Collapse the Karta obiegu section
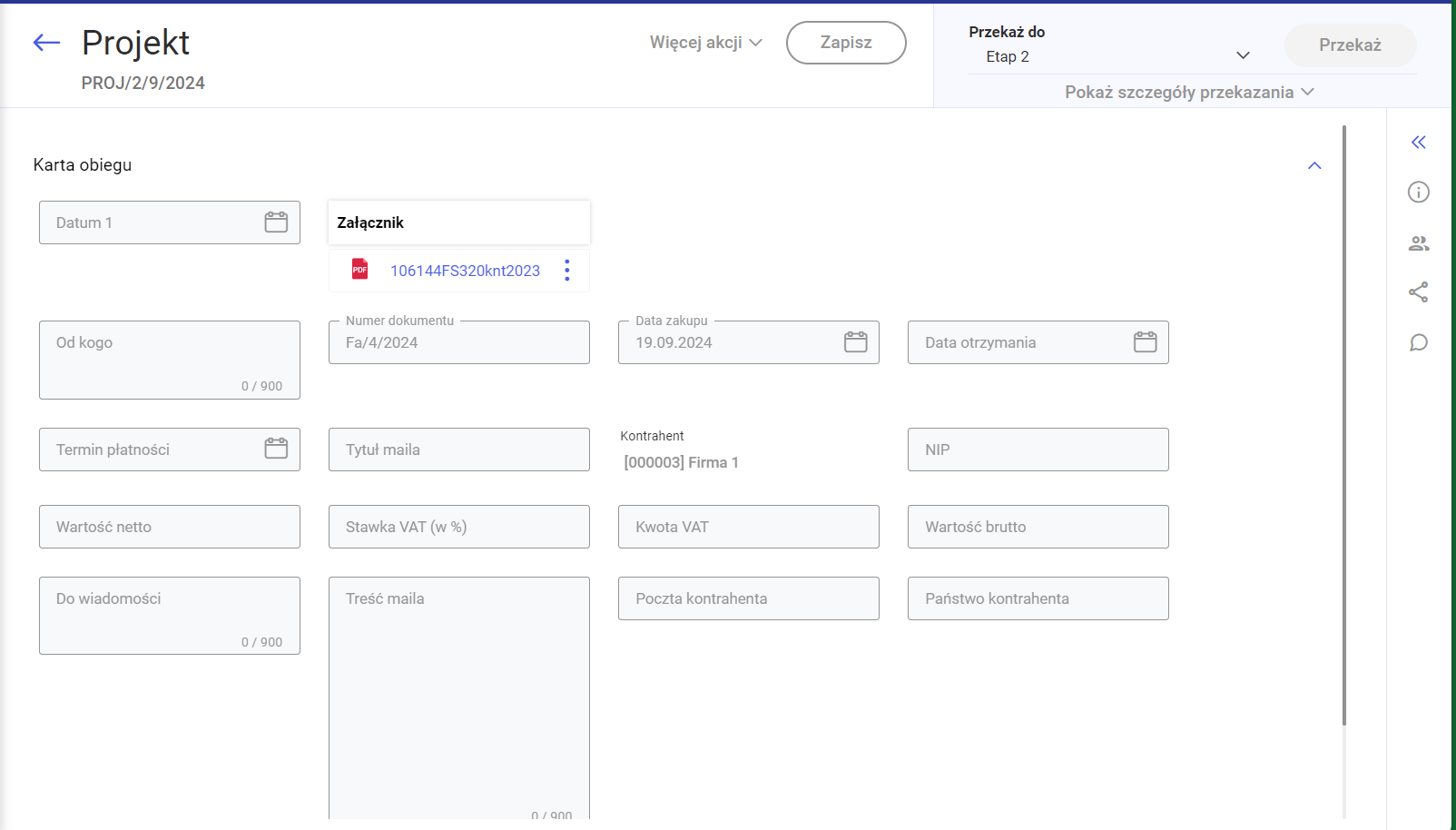Image resolution: width=1456 pixels, height=830 pixels. [x=1313, y=165]
